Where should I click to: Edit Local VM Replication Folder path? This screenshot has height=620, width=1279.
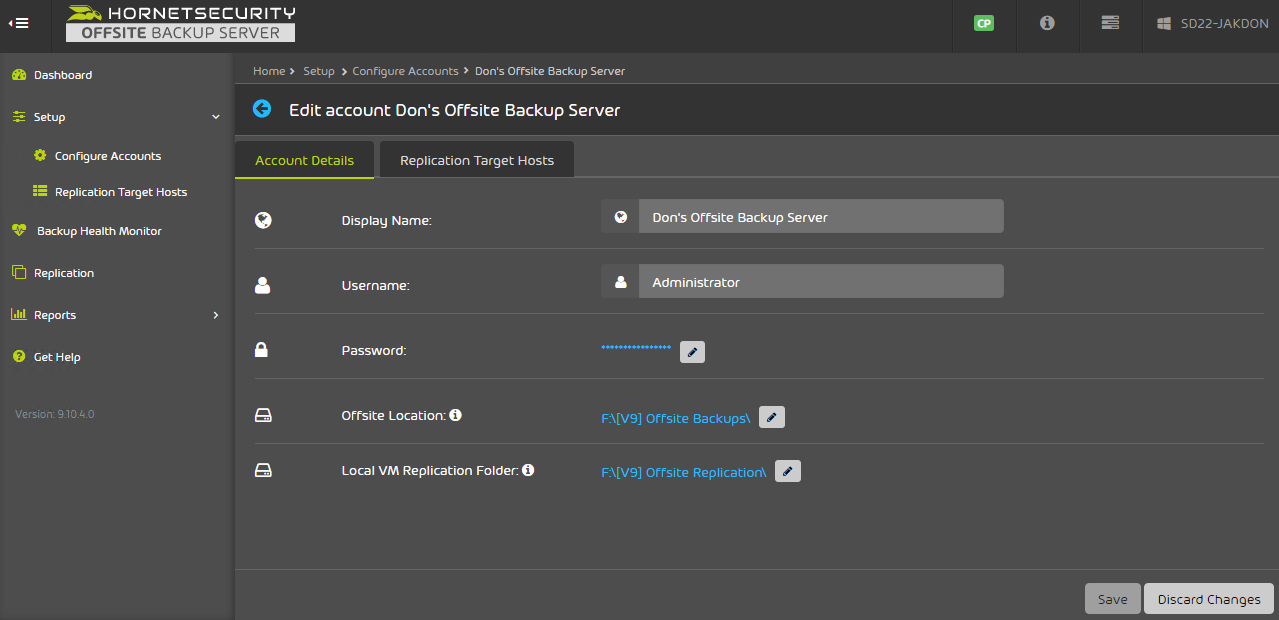tap(788, 471)
